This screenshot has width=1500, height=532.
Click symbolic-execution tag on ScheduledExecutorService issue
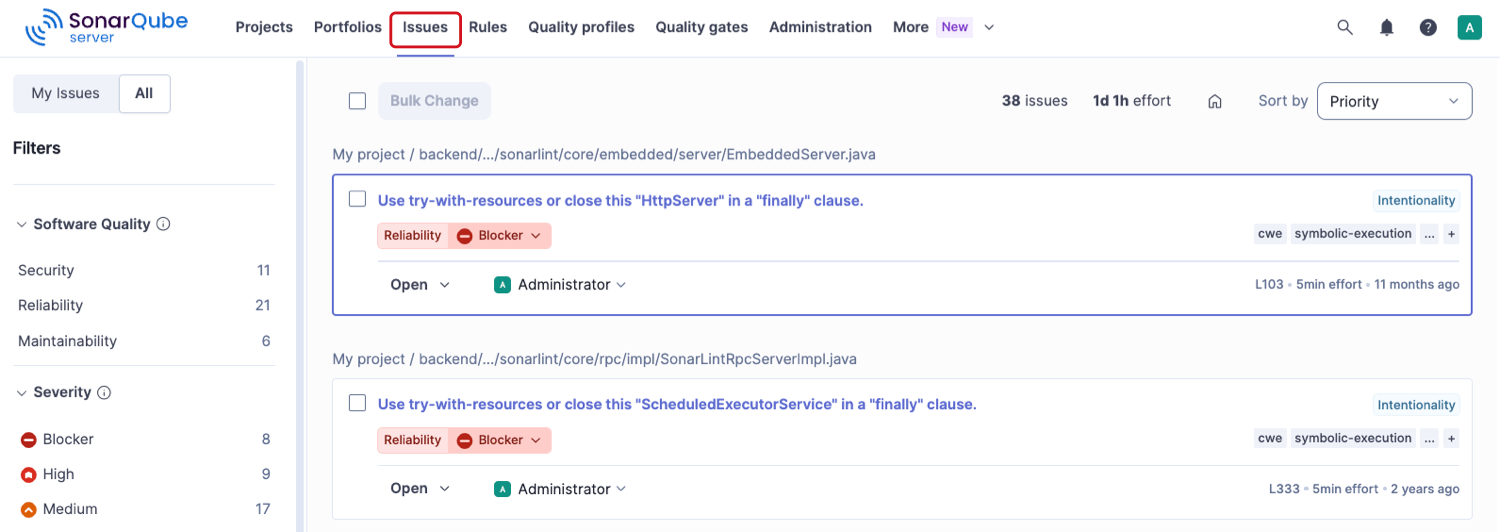point(1353,438)
